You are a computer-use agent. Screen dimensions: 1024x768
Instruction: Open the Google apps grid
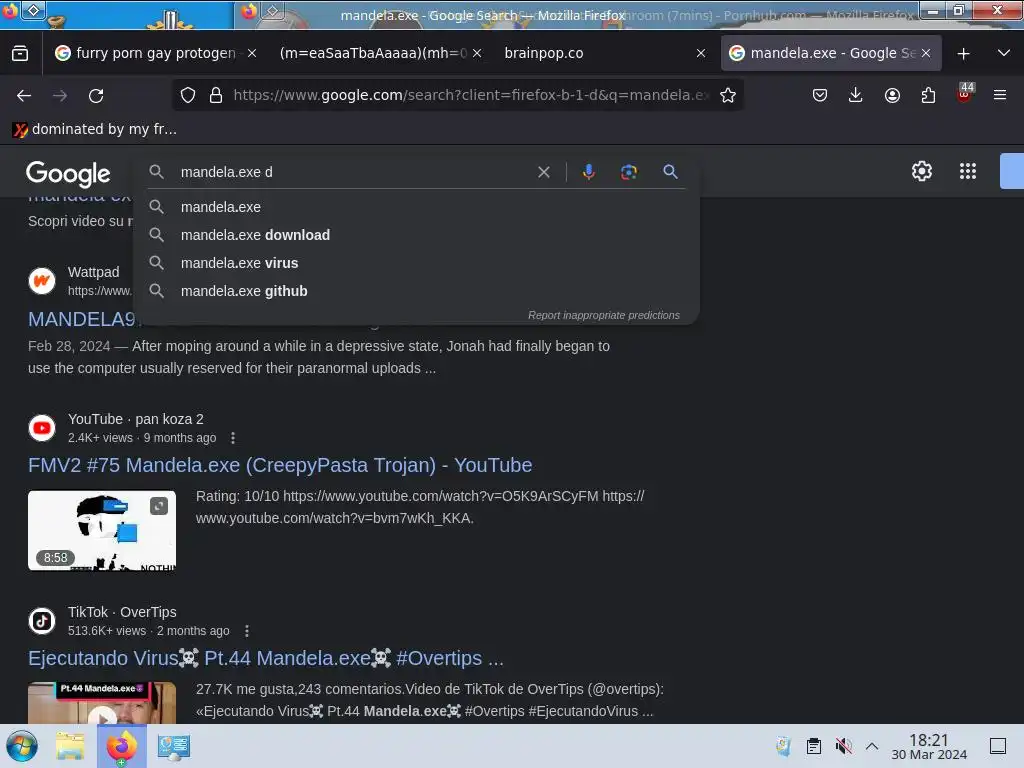[968, 171]
